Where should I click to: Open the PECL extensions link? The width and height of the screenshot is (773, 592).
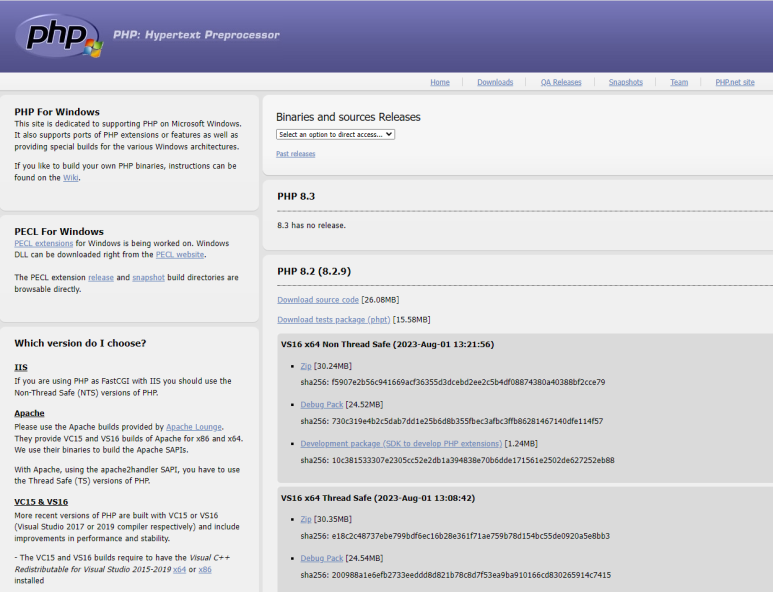coord(43,244)
